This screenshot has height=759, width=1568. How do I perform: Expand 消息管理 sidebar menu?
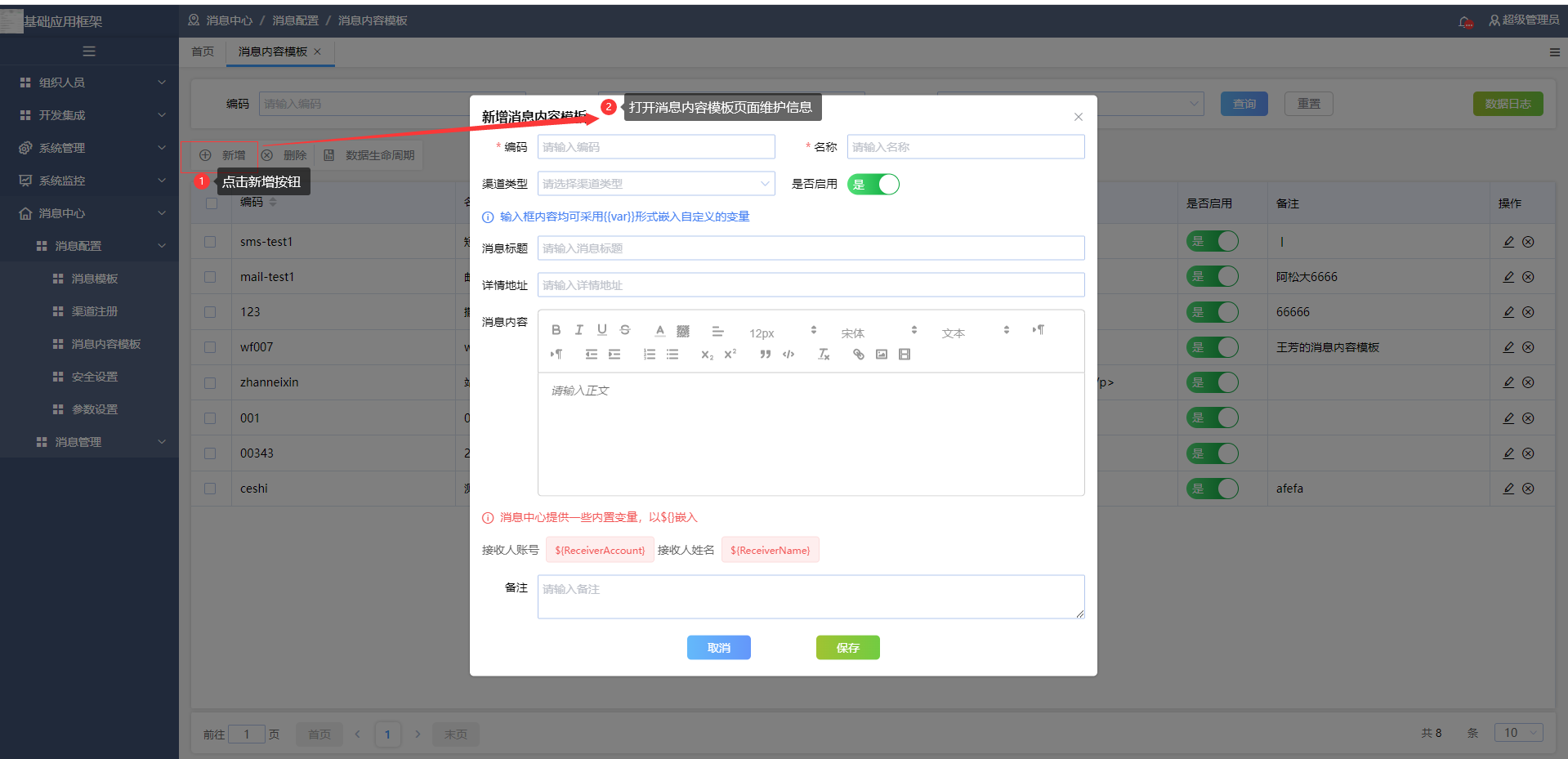tap(90, 442)
